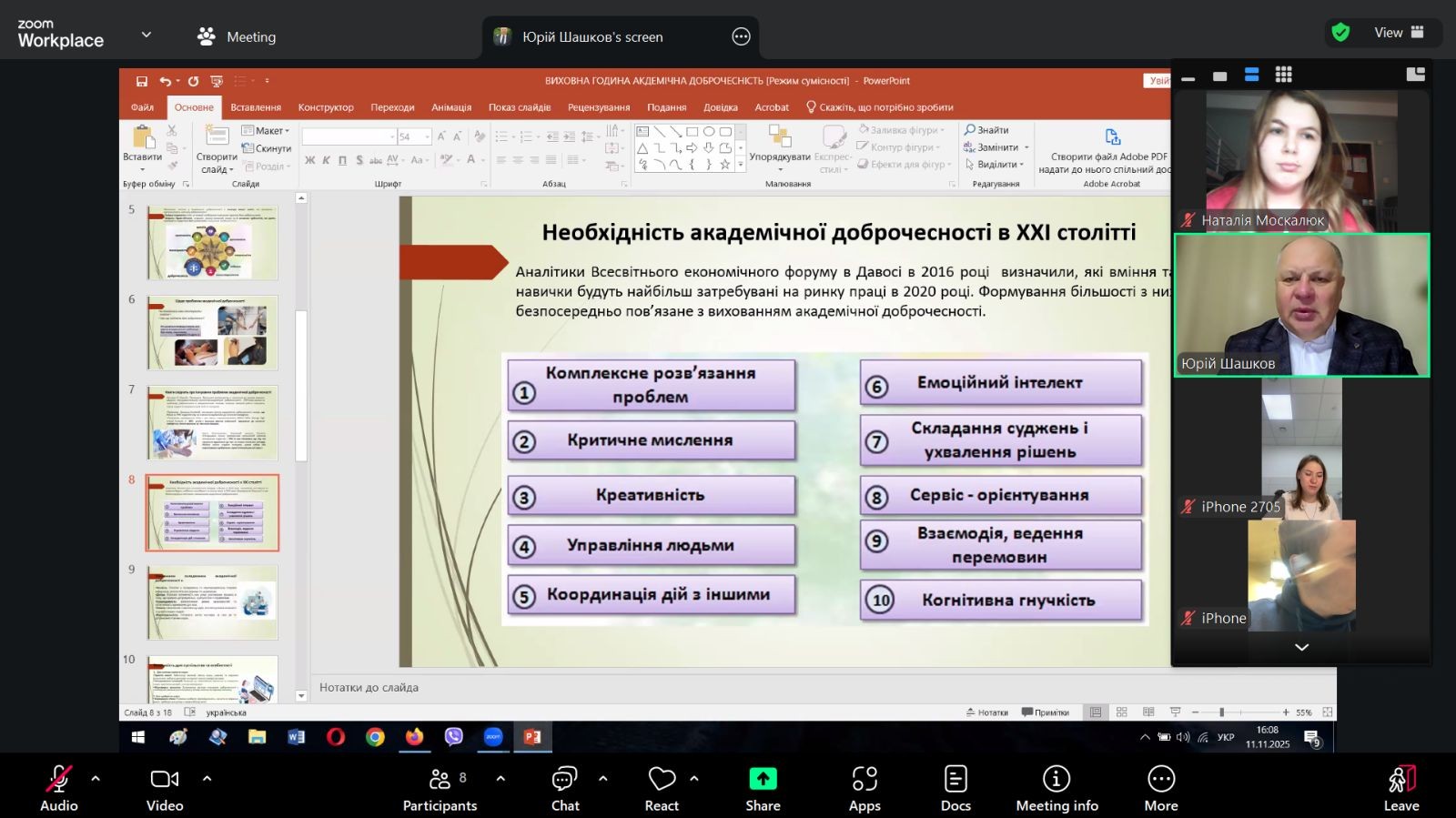Switch to gallery grid view in video panel
The width and height of the screenshot is (1456, 818).
(x=1283, y=75)
